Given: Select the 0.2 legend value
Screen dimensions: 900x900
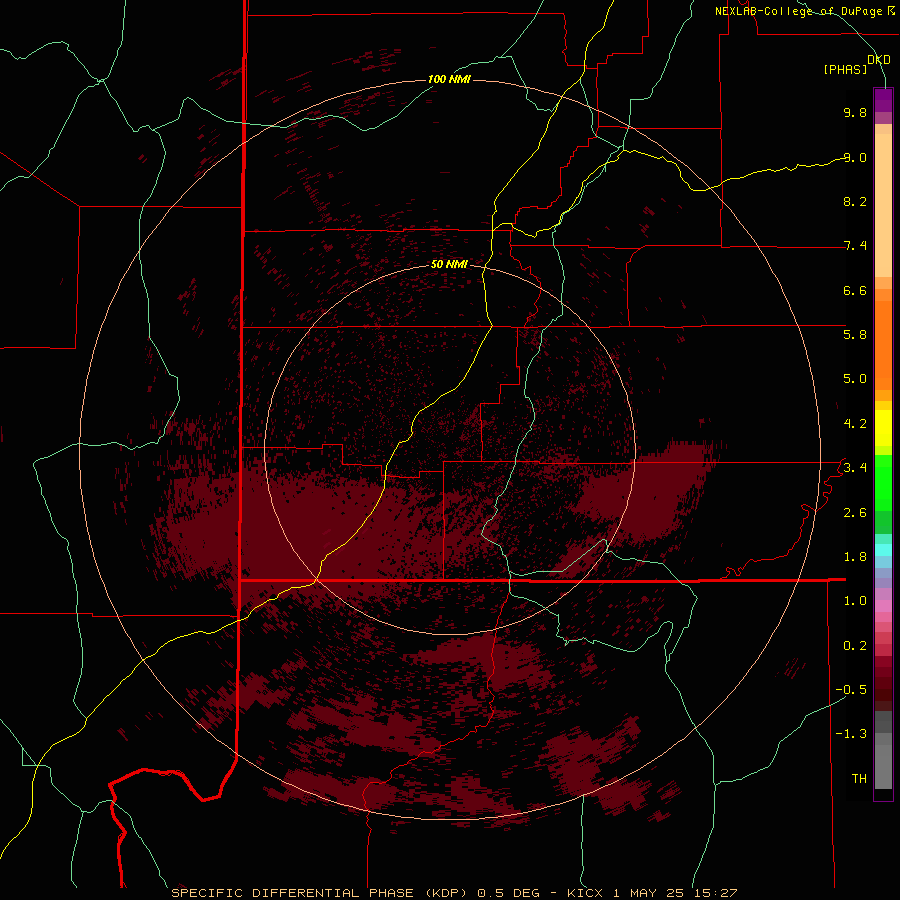Looking at the screenshot, I should click(x=855, y=646).
